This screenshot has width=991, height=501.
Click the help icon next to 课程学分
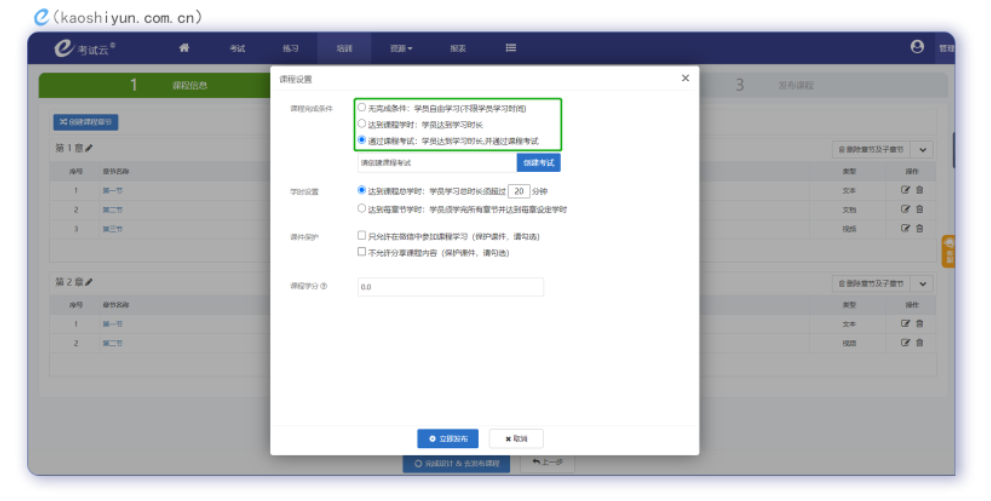pos(324,286)
